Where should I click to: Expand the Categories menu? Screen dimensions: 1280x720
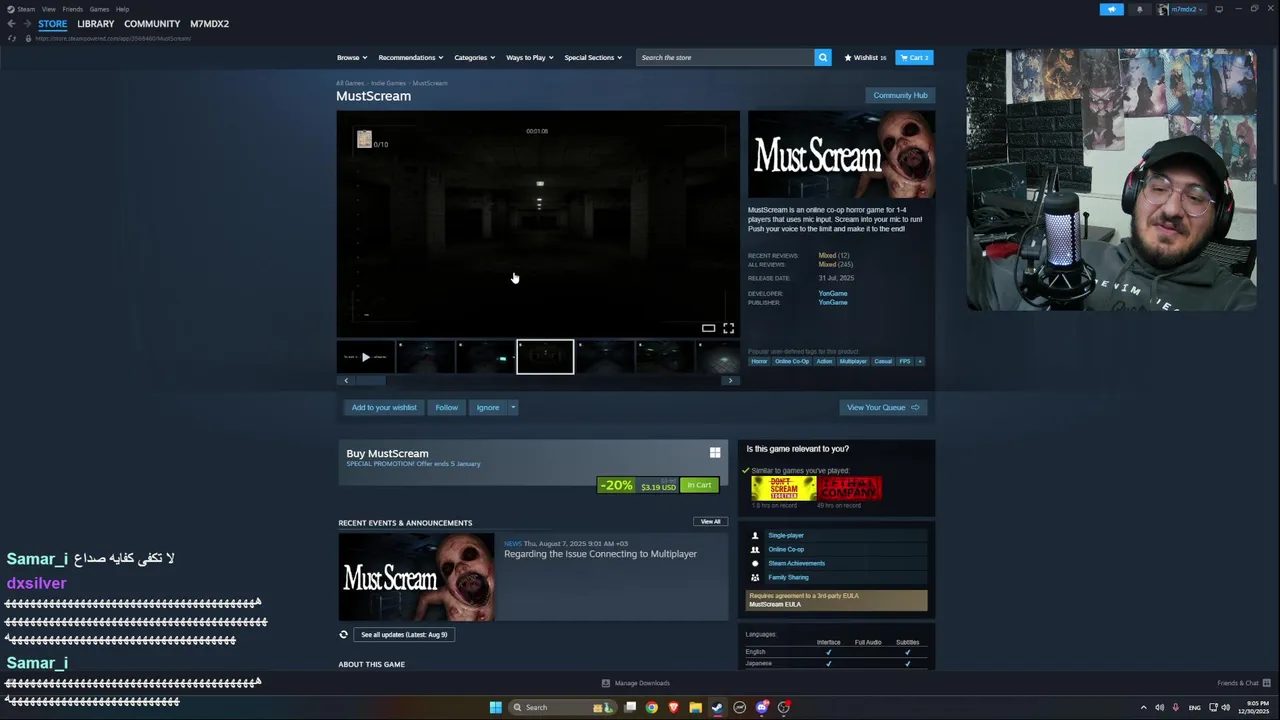click(x=474, y=57)
